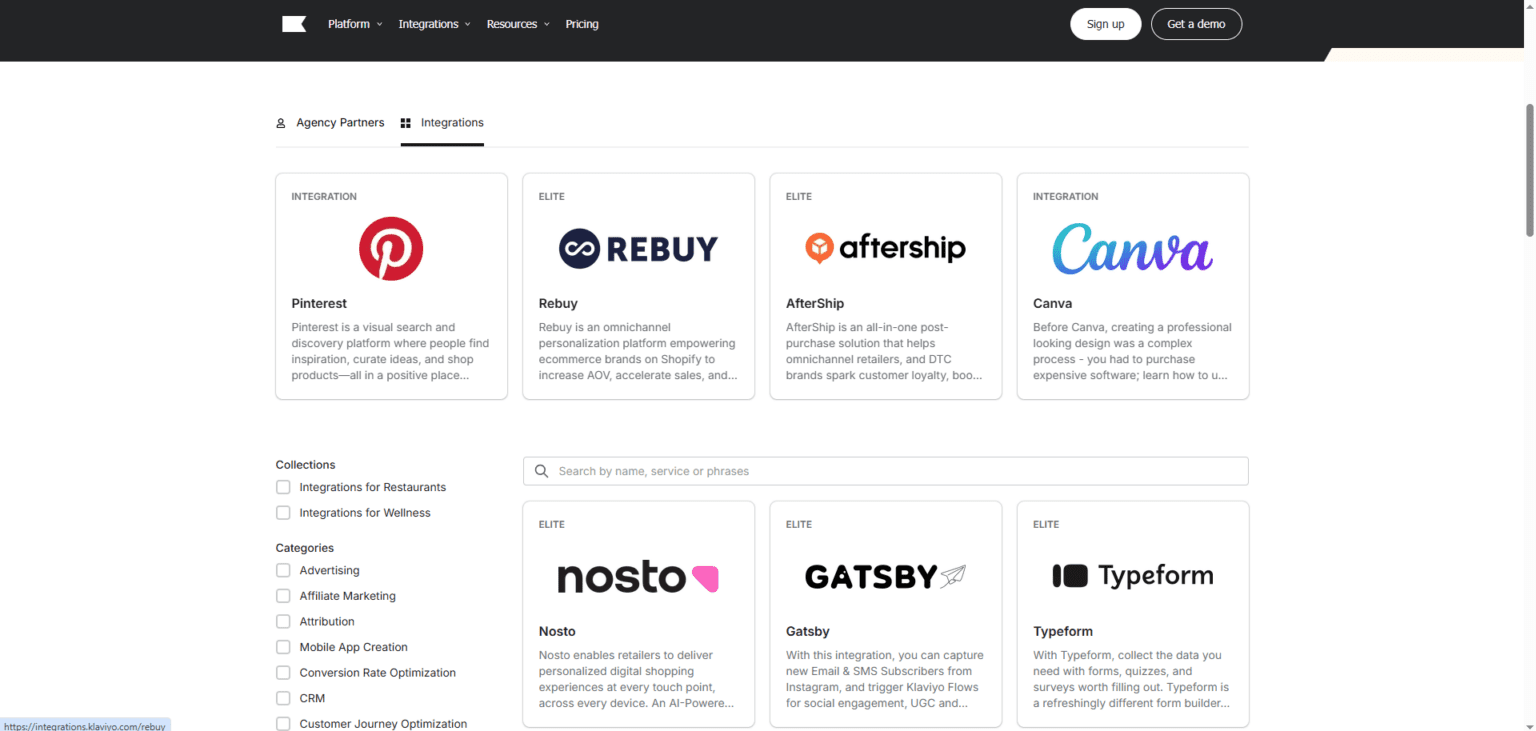Select the Integrations tab
The width and height of the screenshot is (1536, 731).
[x=452, y=122]
